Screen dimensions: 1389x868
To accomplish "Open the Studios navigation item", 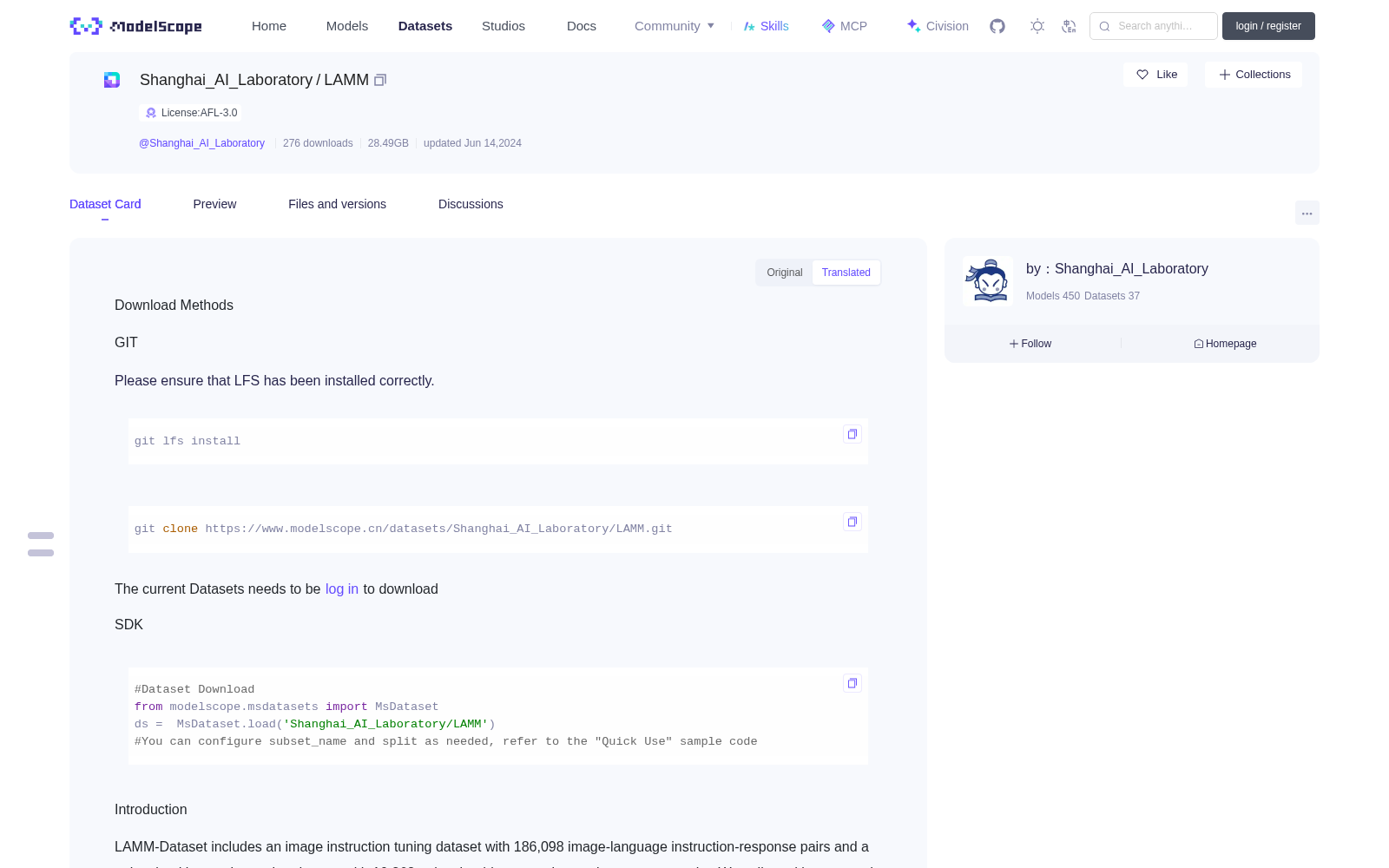I will [504, 26].
